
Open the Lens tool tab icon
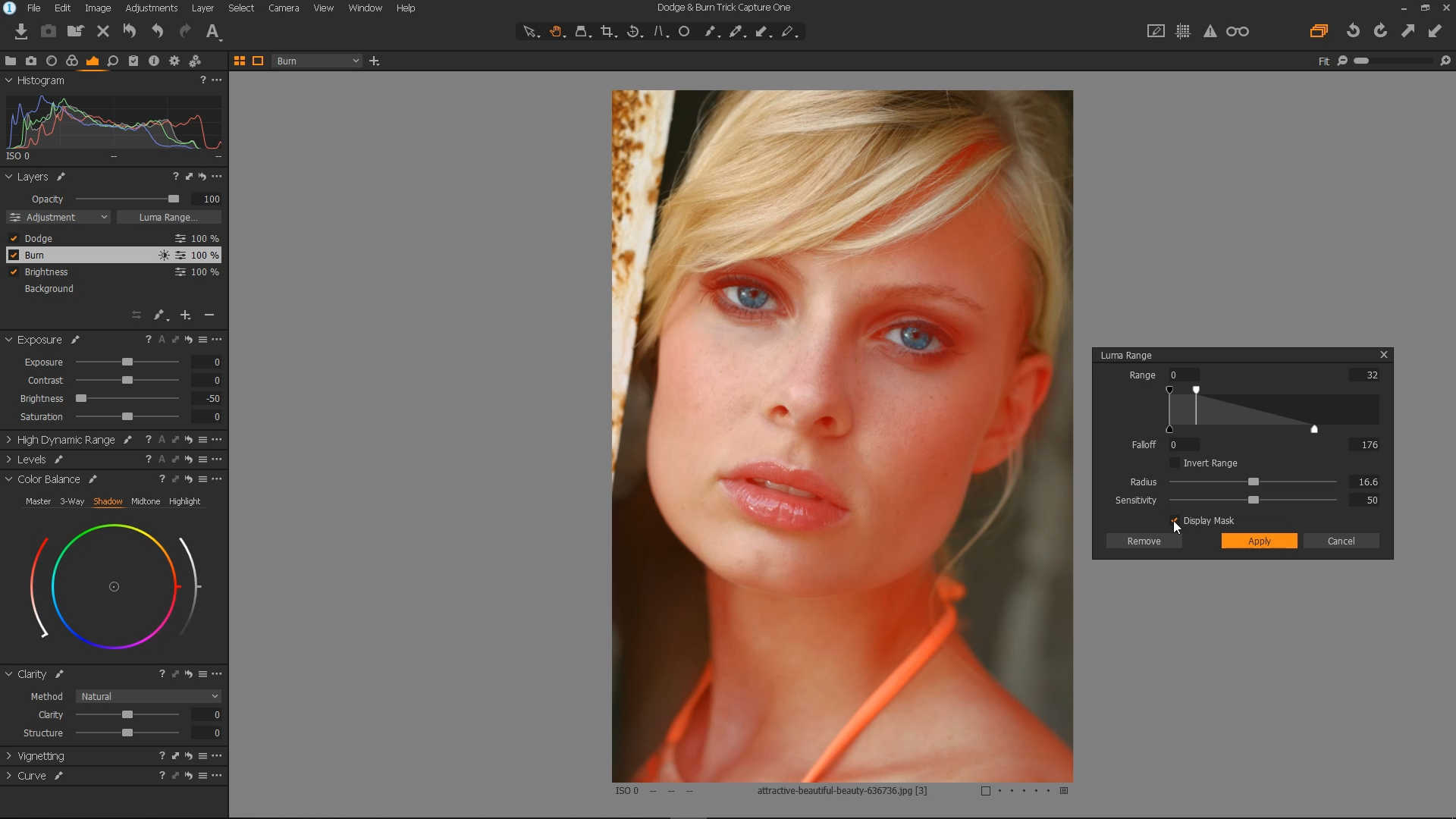tap(52, 61)
